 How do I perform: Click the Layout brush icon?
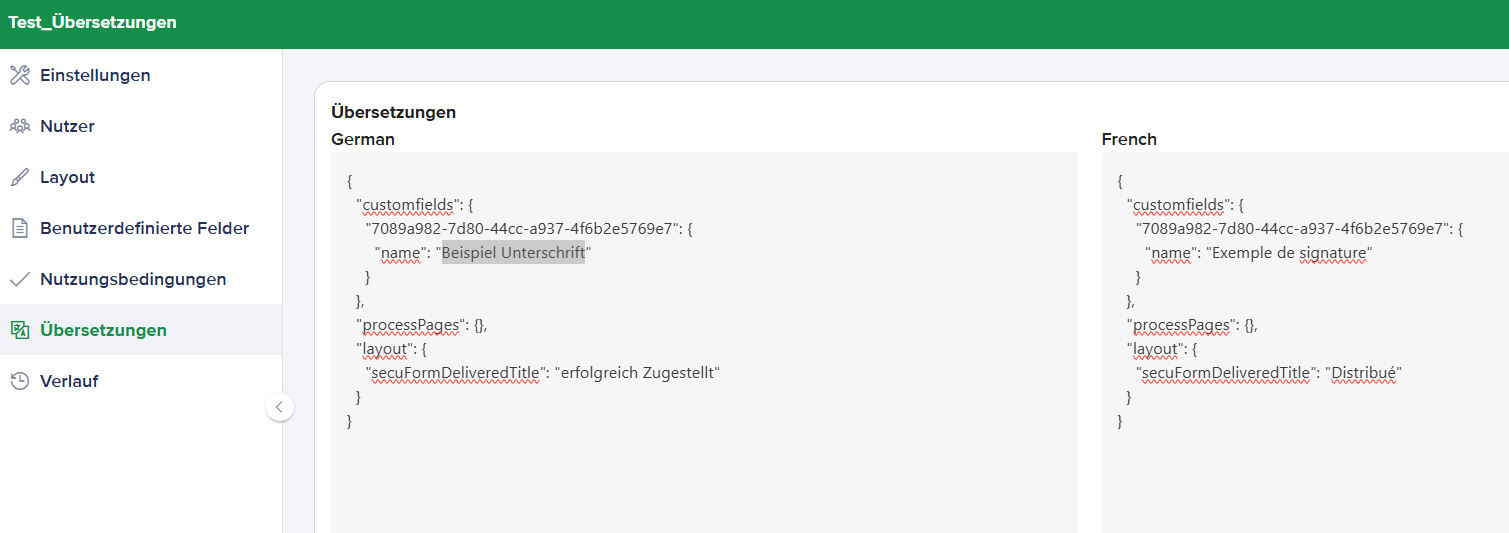20,177
